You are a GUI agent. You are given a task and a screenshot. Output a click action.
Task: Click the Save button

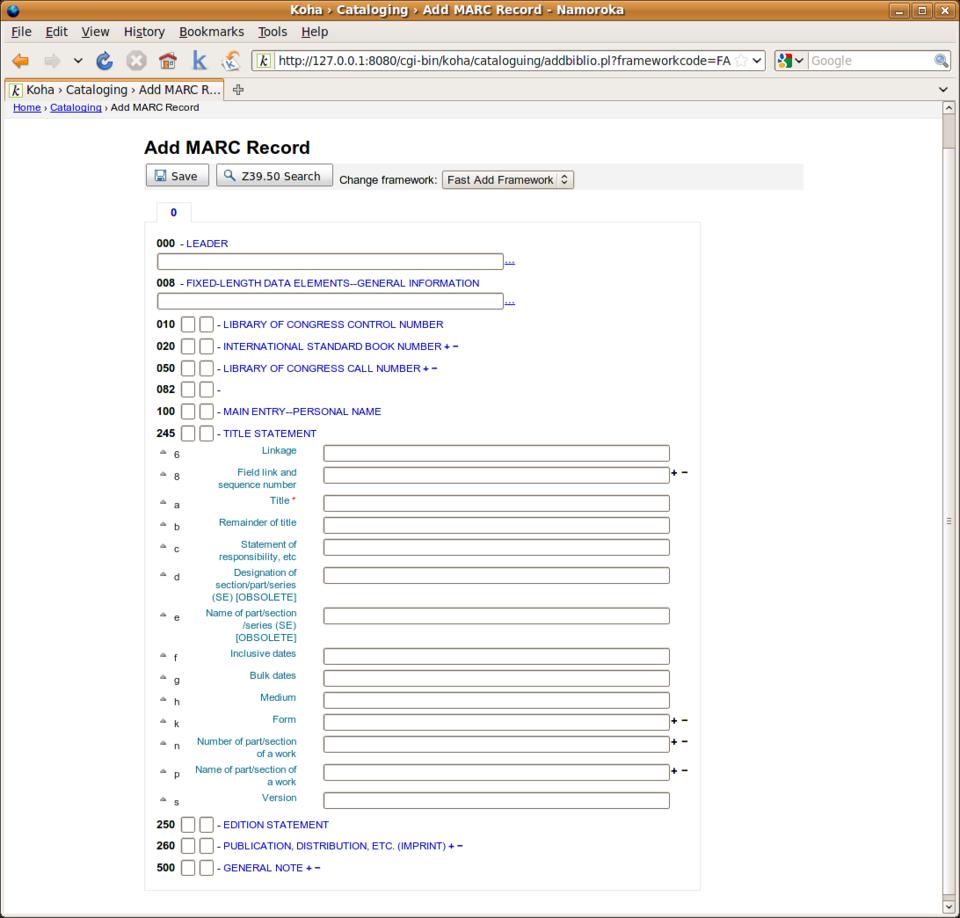click(177, 176)
